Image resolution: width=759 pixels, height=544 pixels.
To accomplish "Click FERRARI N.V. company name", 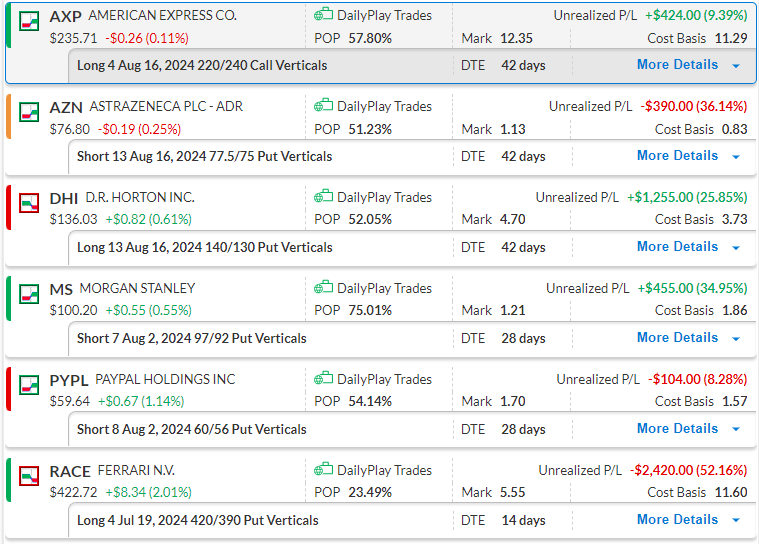I will click(136, 470).
